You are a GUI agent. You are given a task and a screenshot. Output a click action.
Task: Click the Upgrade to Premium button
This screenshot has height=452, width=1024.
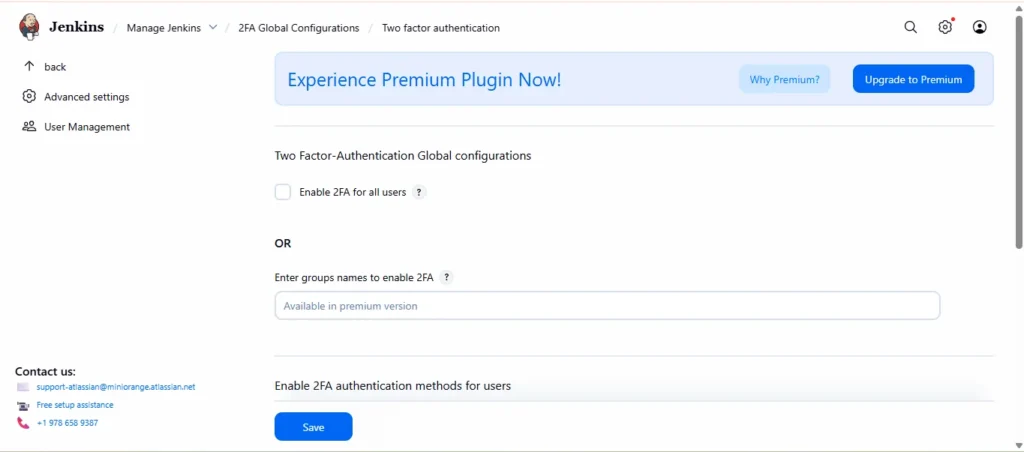913,79
